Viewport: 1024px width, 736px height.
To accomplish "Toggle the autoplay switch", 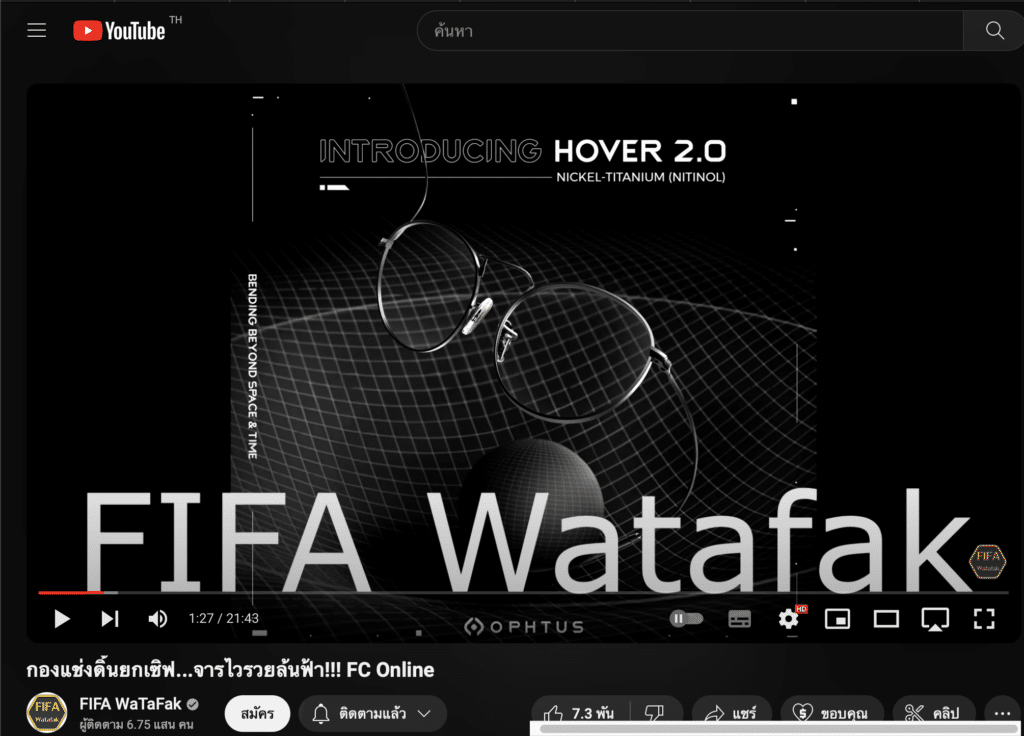I will click(x=686, y=619).
